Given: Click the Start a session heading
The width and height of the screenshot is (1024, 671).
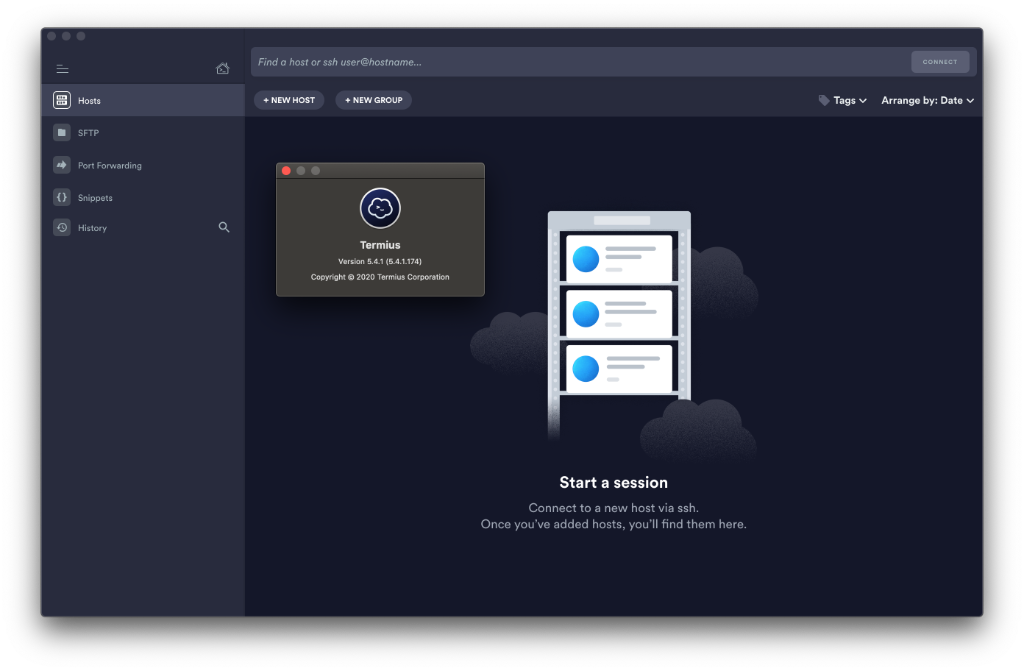Looking at the screenshot, I should [x=613, y=483].
